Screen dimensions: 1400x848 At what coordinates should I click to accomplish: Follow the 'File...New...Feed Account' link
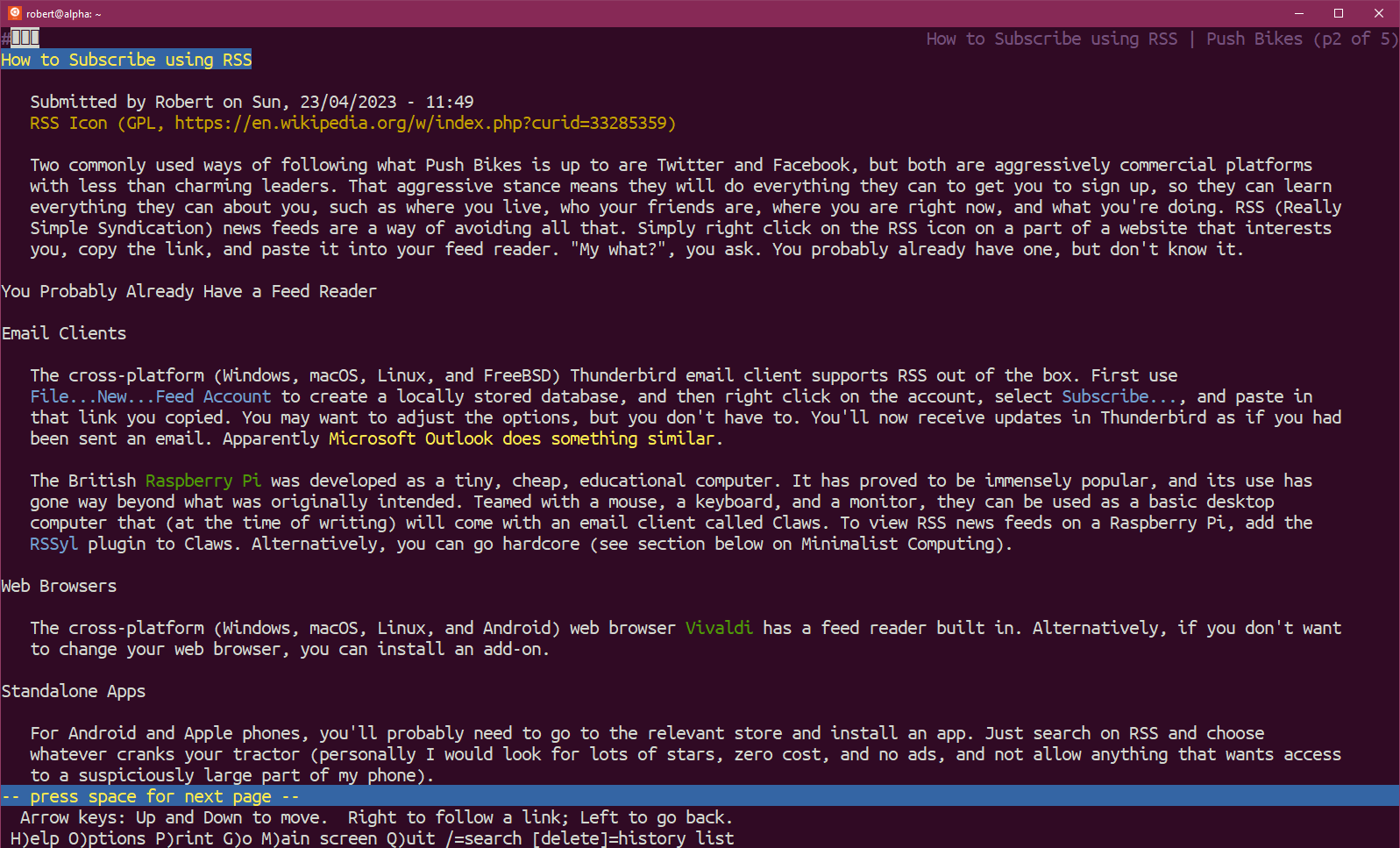pos(150,396)
